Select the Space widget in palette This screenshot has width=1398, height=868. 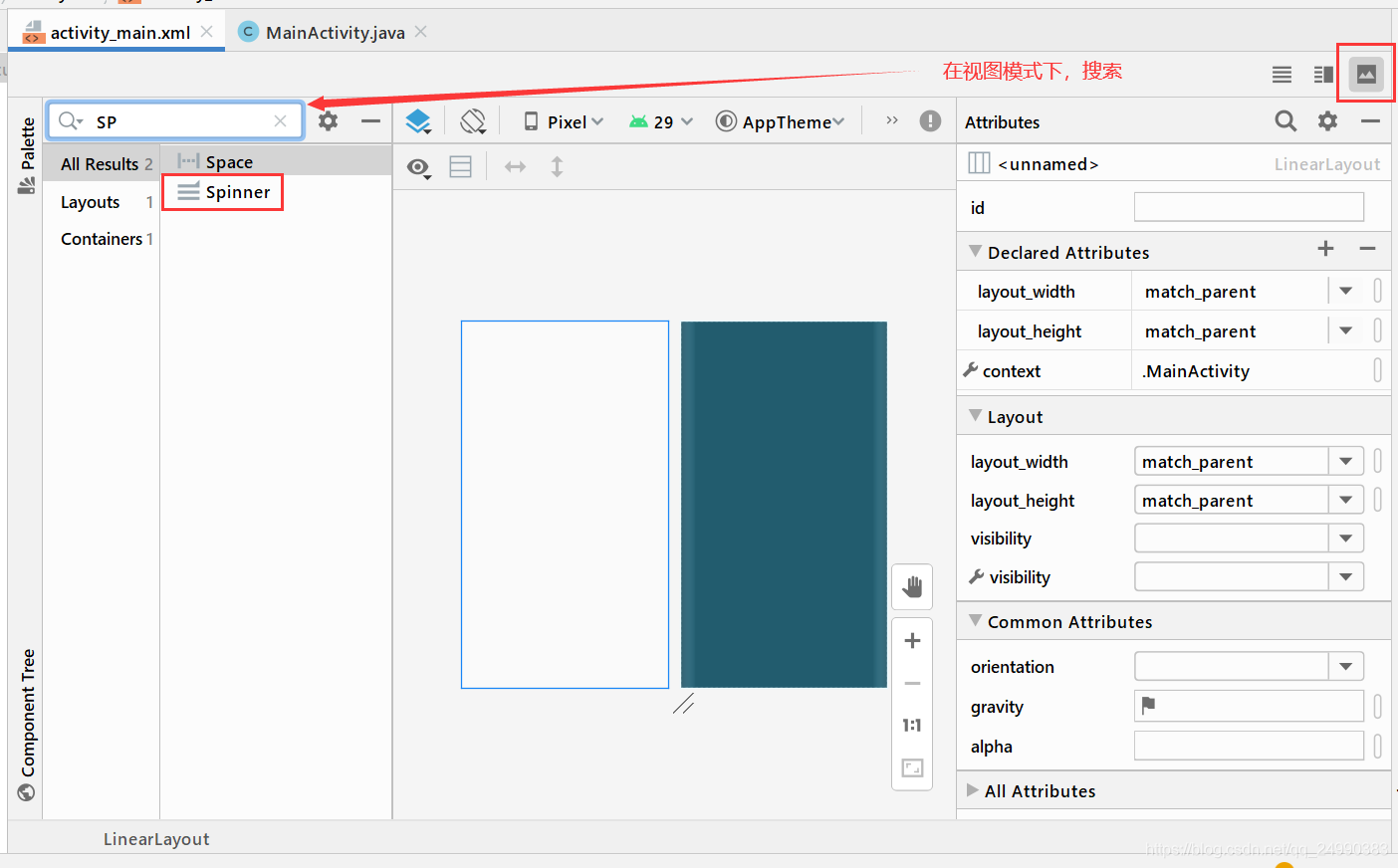[x=276, y=161]
